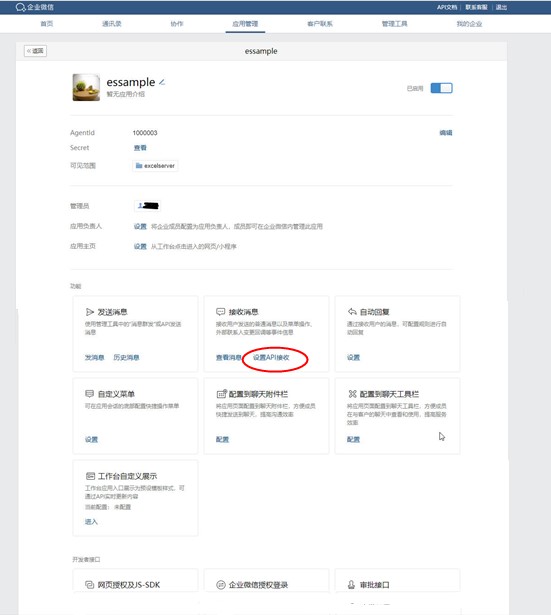Click the 配置到聊天工具栏 icon

click(x=352, y=393)
